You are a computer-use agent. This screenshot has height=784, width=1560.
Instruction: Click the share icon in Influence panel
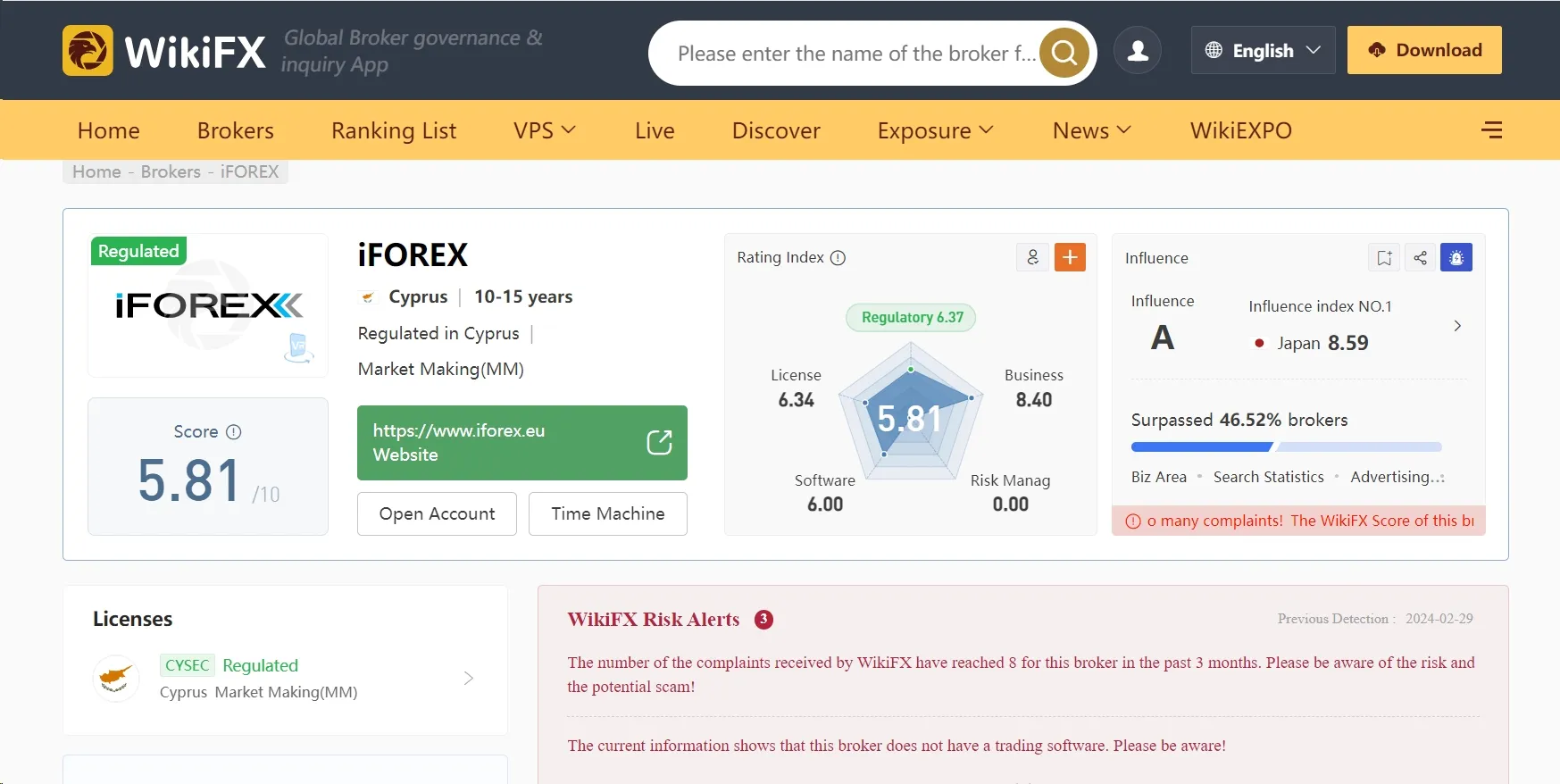coord(1420,257)
